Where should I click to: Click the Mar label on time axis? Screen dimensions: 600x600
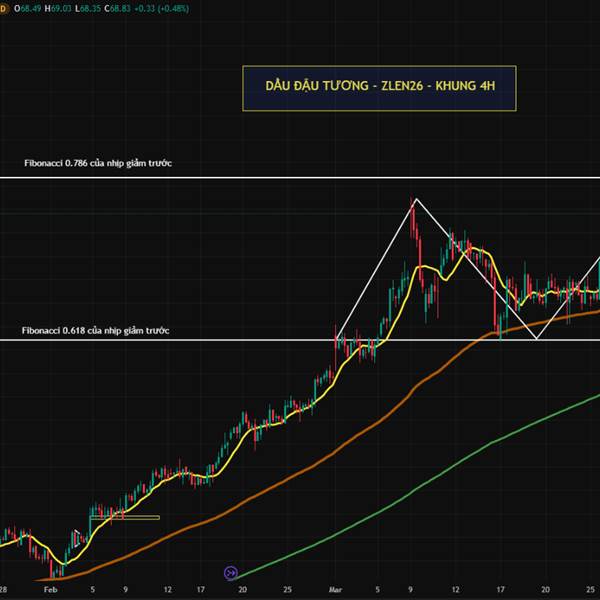click(x=335, y=589)
